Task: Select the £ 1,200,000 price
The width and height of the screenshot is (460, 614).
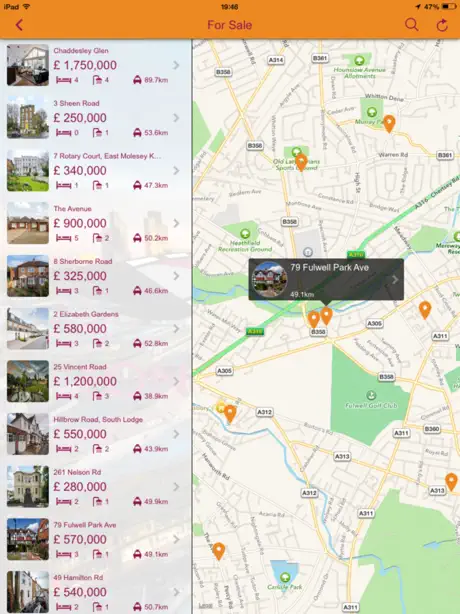Action: 85,381
